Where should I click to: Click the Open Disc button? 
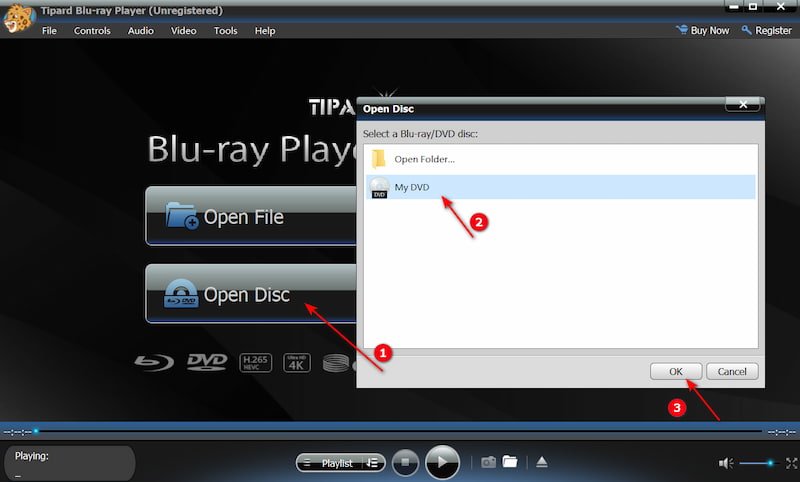pos(251,294)
